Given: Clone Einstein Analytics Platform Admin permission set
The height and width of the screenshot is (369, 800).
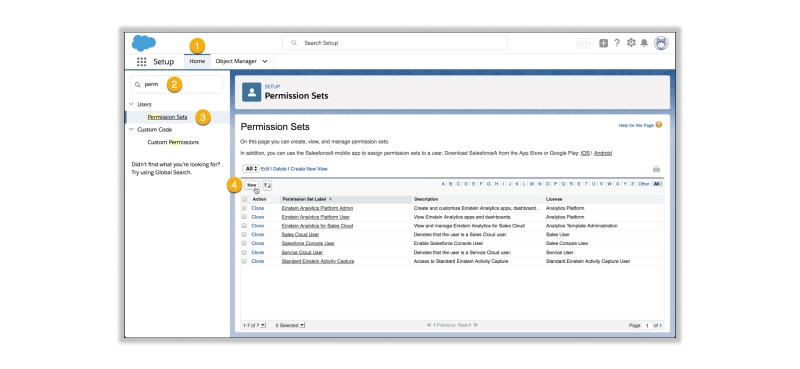Looking at the screenshot, I should [258, 208].
